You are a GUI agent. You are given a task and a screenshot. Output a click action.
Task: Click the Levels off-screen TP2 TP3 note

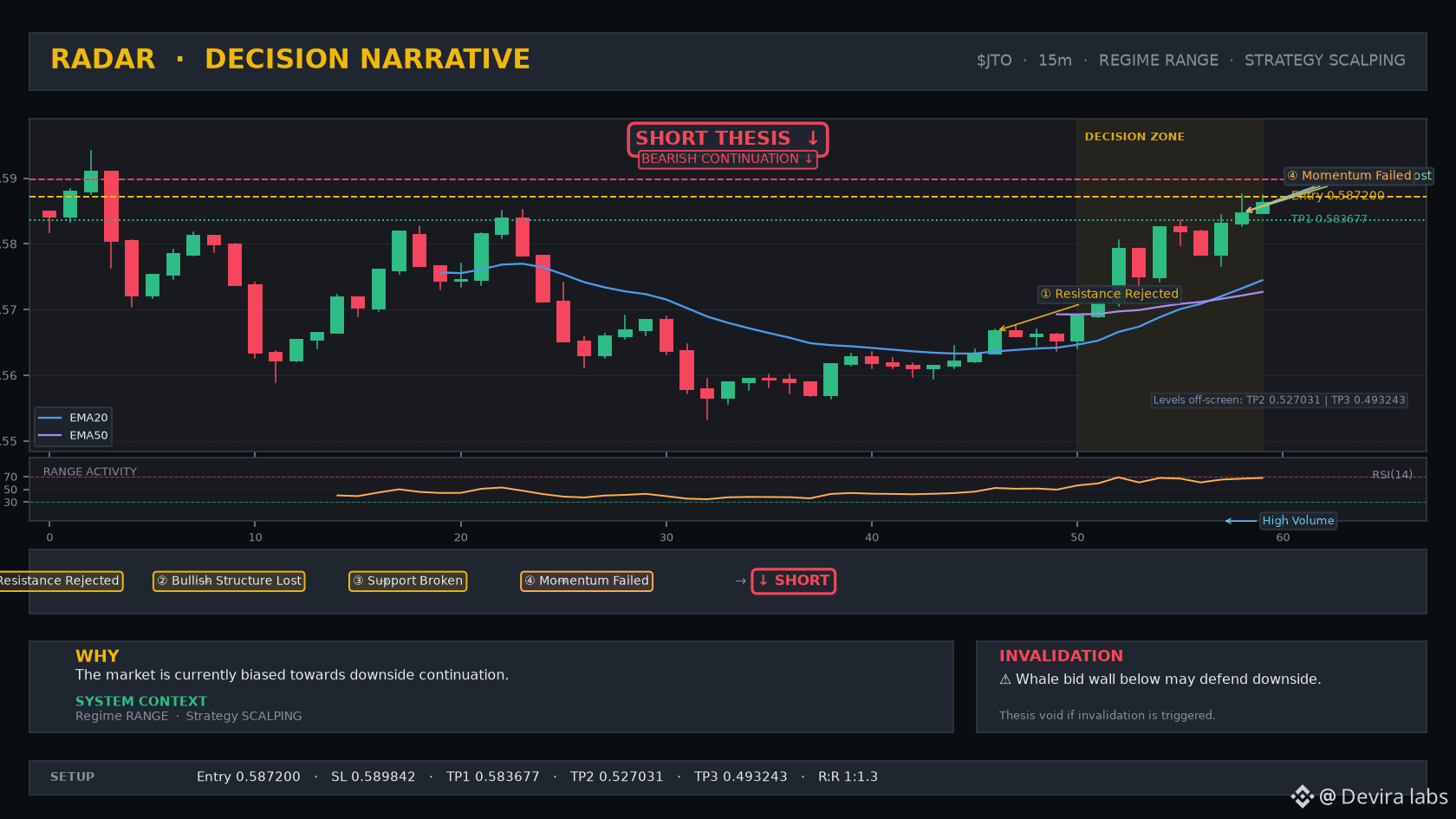coord(1279,400)
